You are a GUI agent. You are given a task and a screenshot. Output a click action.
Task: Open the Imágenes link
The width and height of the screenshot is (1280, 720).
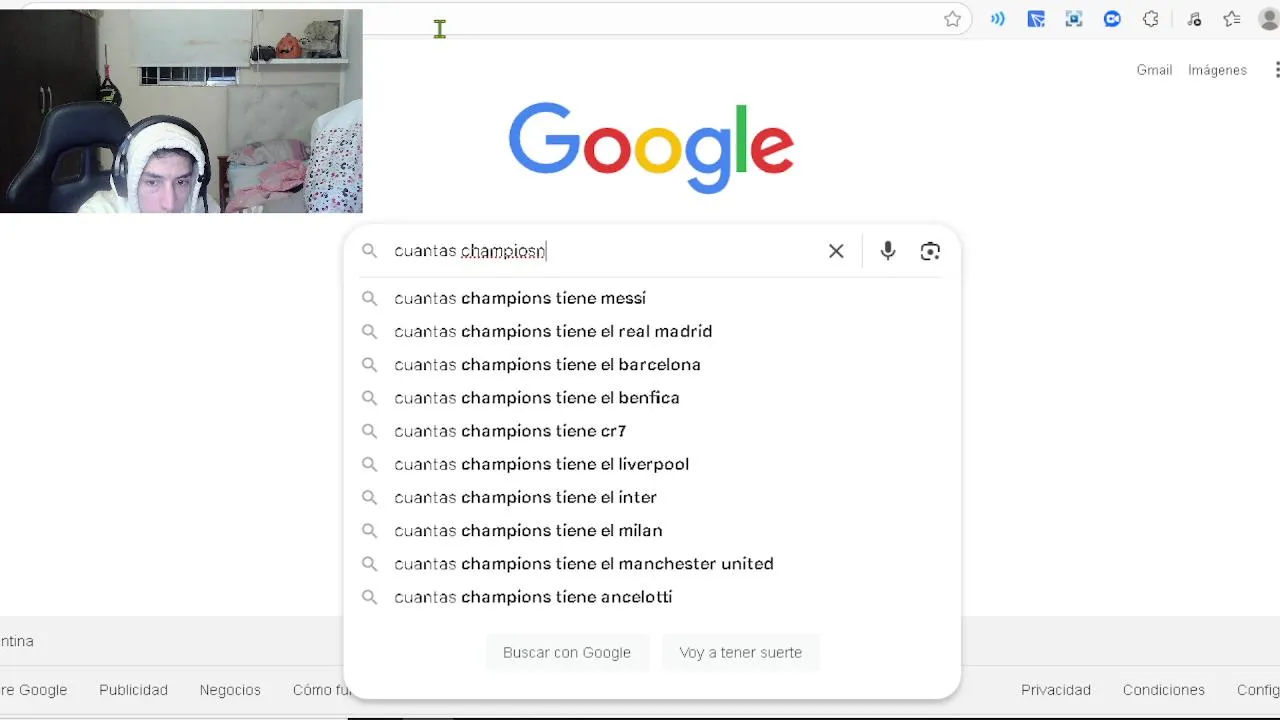pyautogui.click(x=1217, y=70)
